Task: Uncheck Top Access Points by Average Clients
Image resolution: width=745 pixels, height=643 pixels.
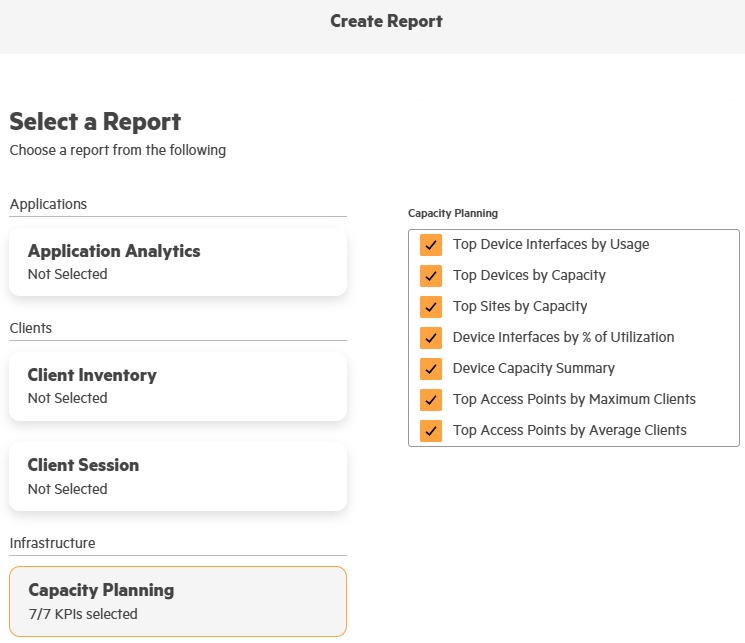Action: 431,431
